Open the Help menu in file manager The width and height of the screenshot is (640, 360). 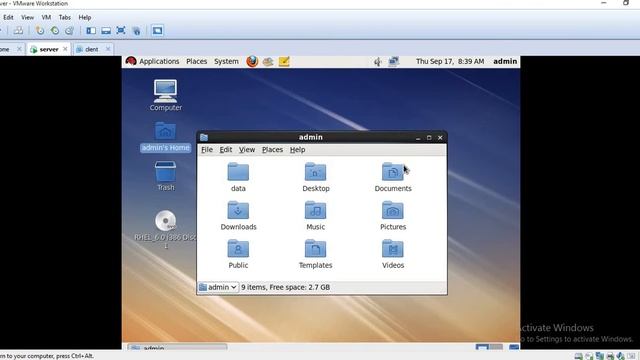pos(298,150)
